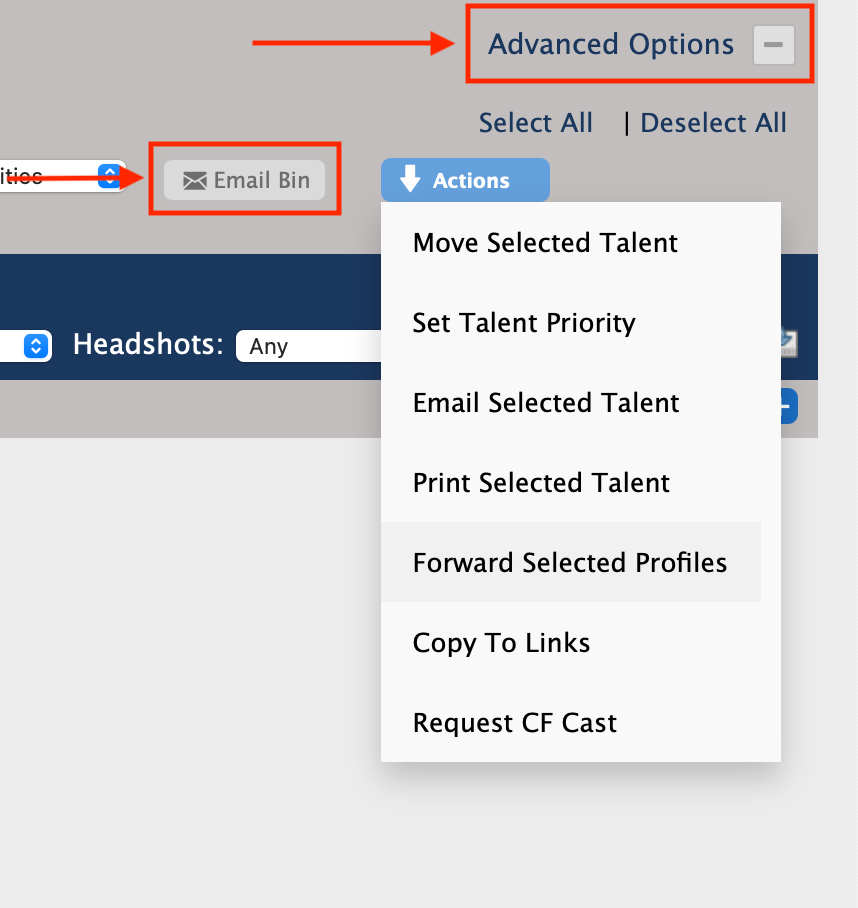Open the dropdown ending in "ities"
Viewport: 858px width, 908px height.
click(x=63, y=176)
